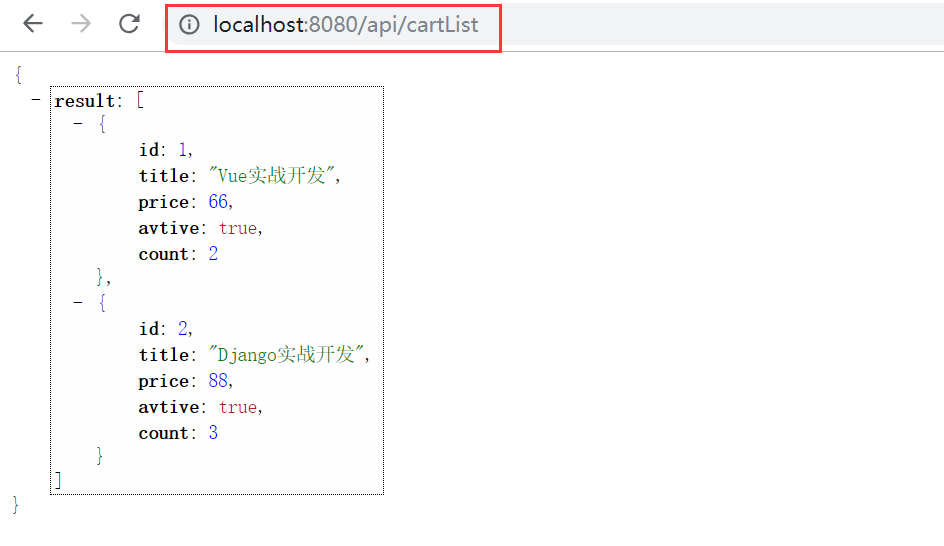Collapse the object with id 2

point(78,302)
